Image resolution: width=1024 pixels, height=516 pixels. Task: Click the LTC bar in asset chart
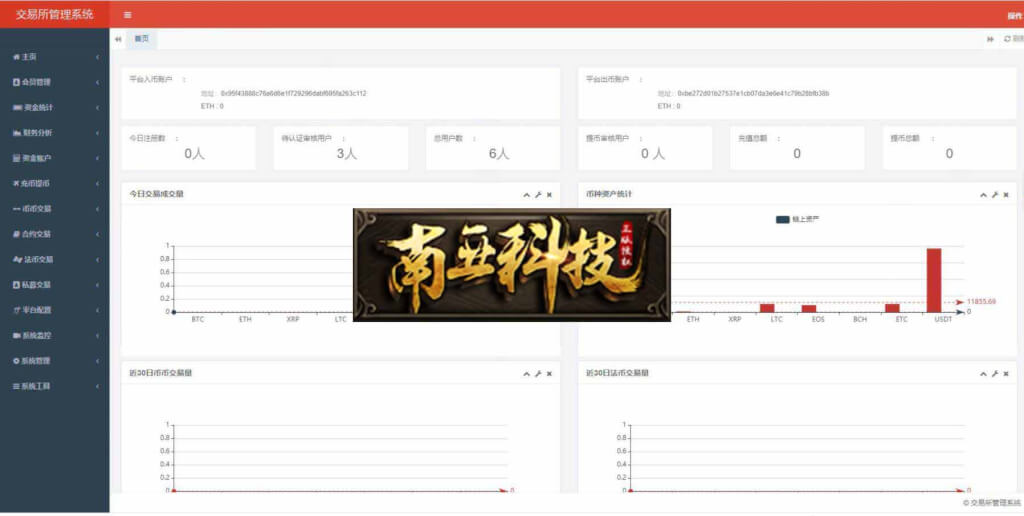[767, 308]
